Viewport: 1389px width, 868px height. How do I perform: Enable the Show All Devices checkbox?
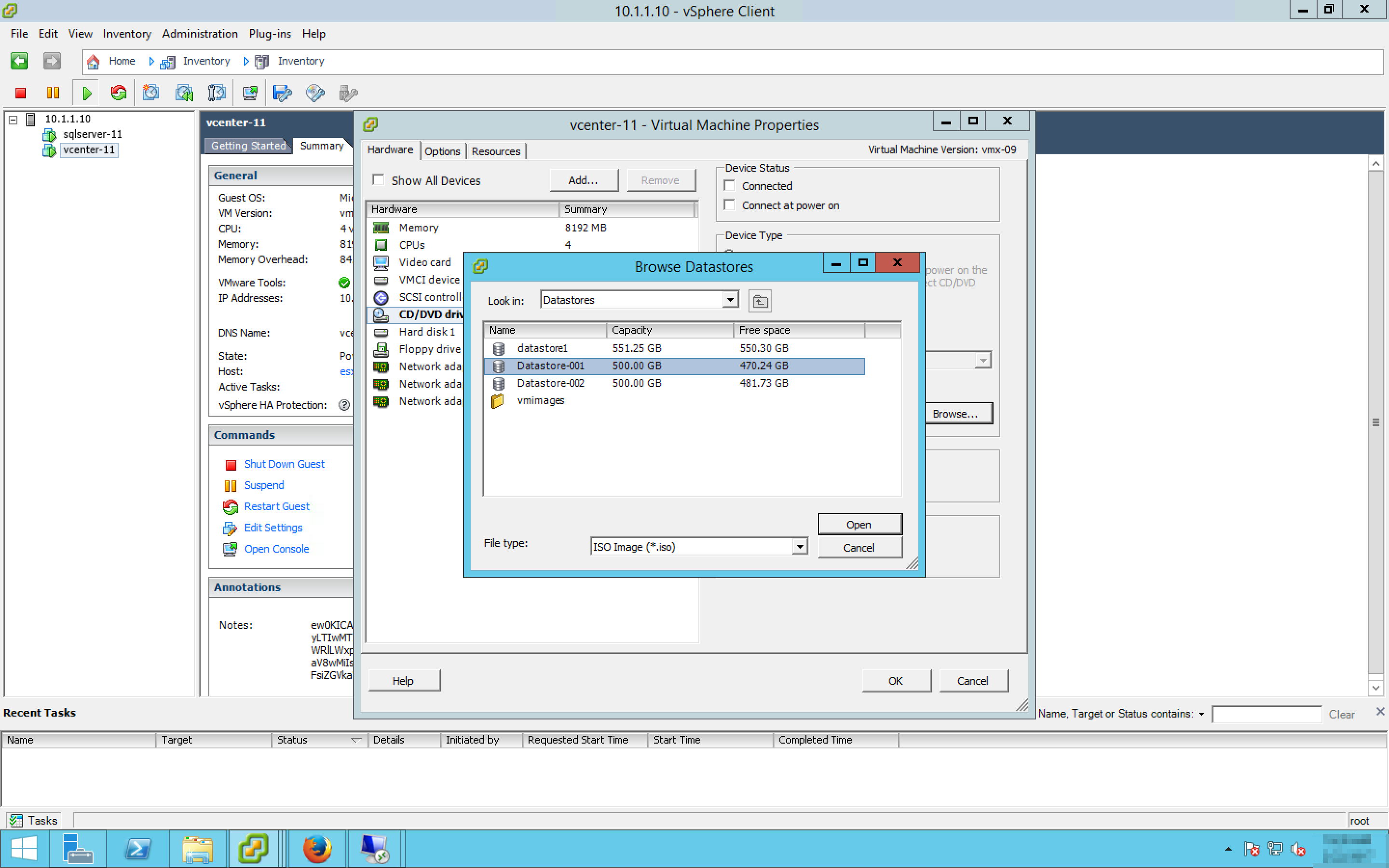378,180
